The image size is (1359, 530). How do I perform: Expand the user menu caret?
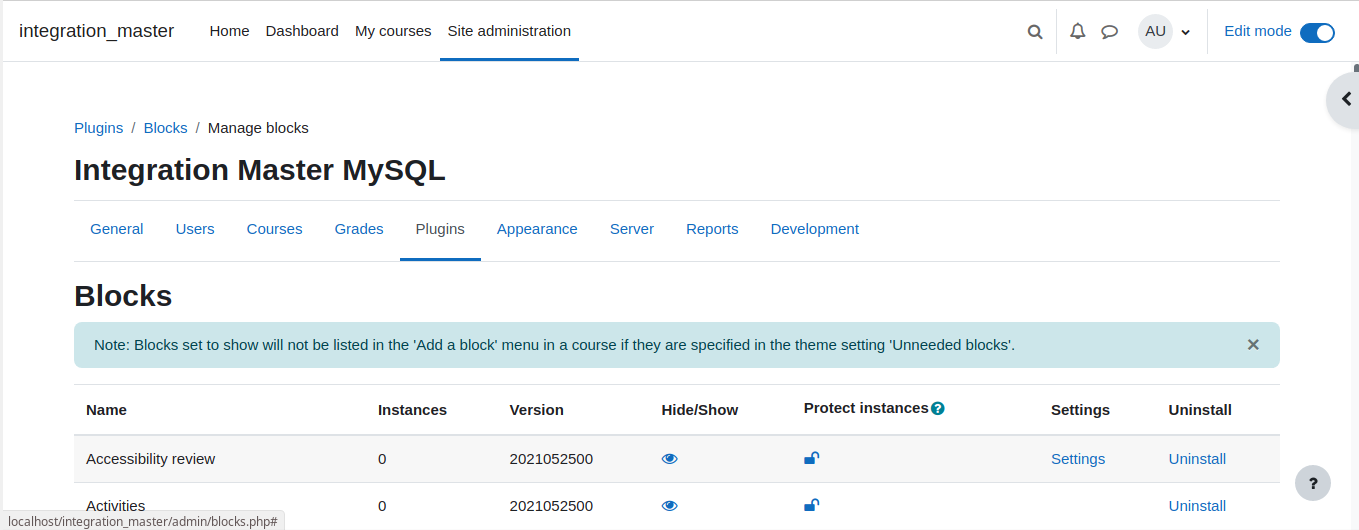pyautogui.click(x=1186, y=32)
